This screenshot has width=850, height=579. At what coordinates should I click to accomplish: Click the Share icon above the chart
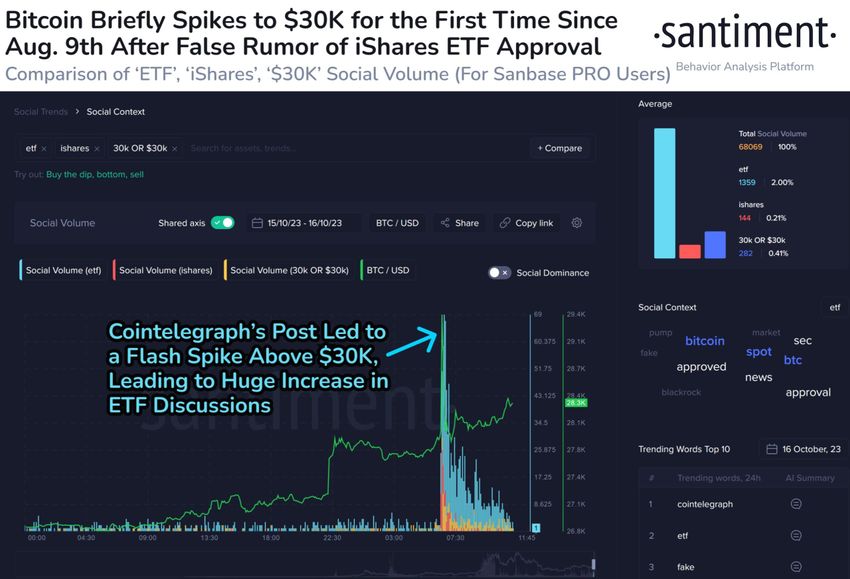tap(445, 223)
